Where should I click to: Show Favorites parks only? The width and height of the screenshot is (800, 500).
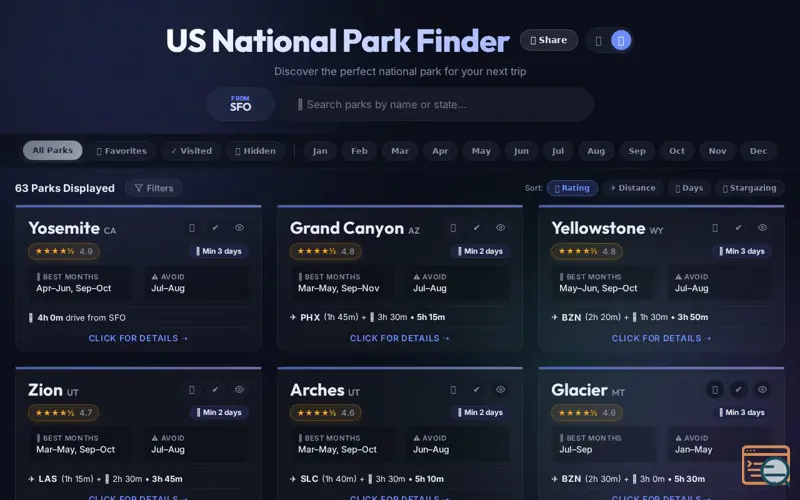coord(121,151)
